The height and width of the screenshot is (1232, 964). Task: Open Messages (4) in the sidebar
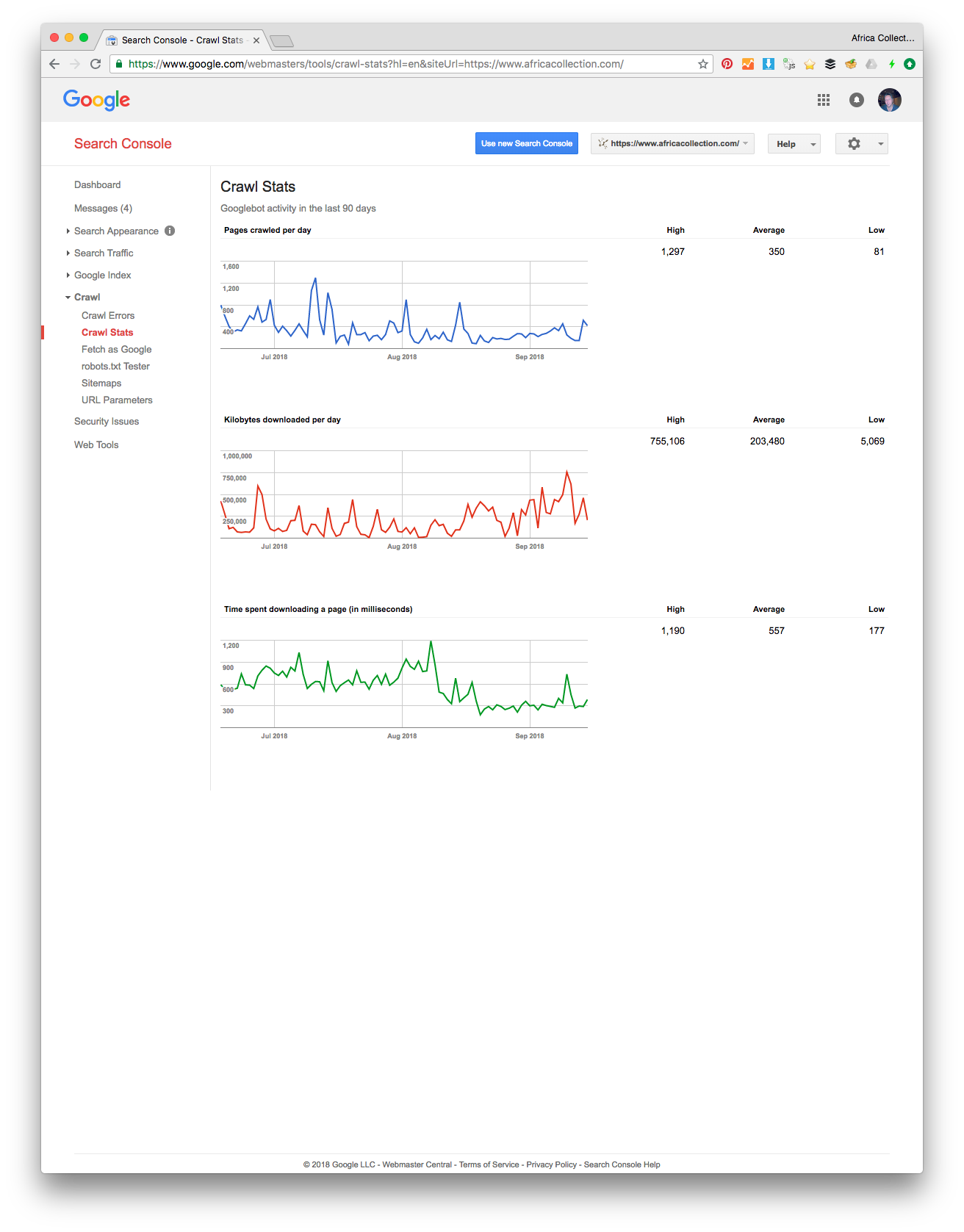click(103, 208)
